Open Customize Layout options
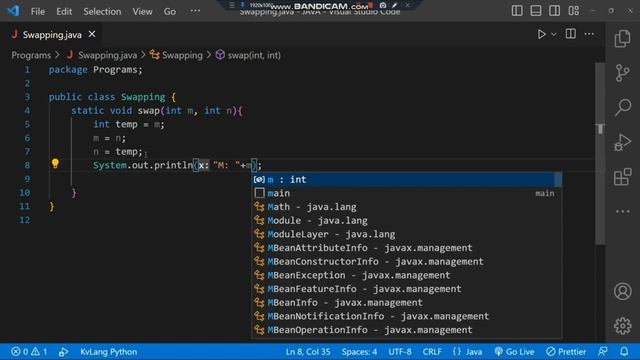640x360 pixels. [x=573, y=11]
